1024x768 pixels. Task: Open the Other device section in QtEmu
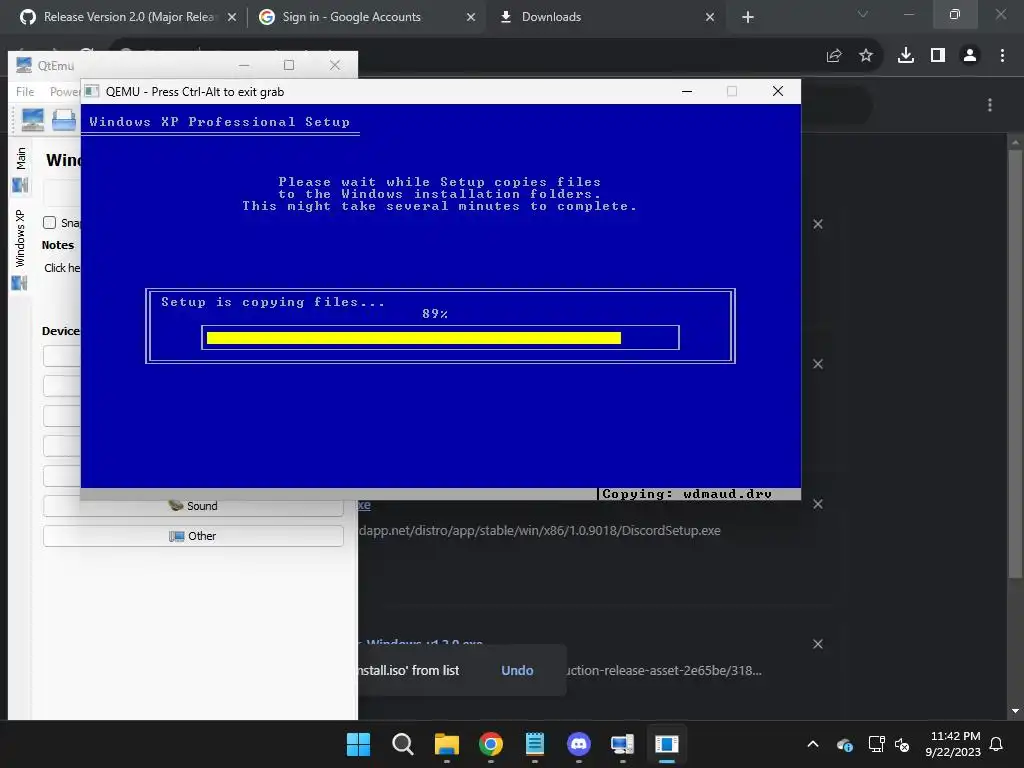(x=193, y=536)
